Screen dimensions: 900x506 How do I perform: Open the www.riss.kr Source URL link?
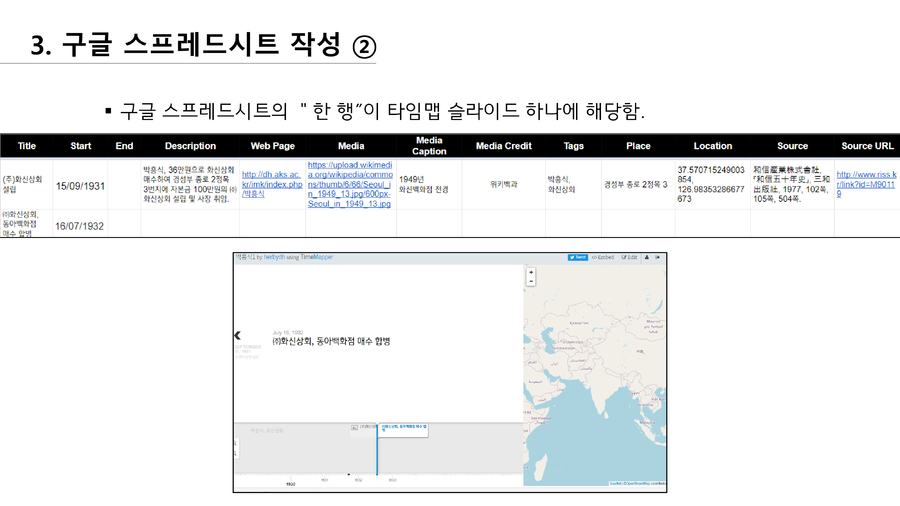tap(866, 184)
